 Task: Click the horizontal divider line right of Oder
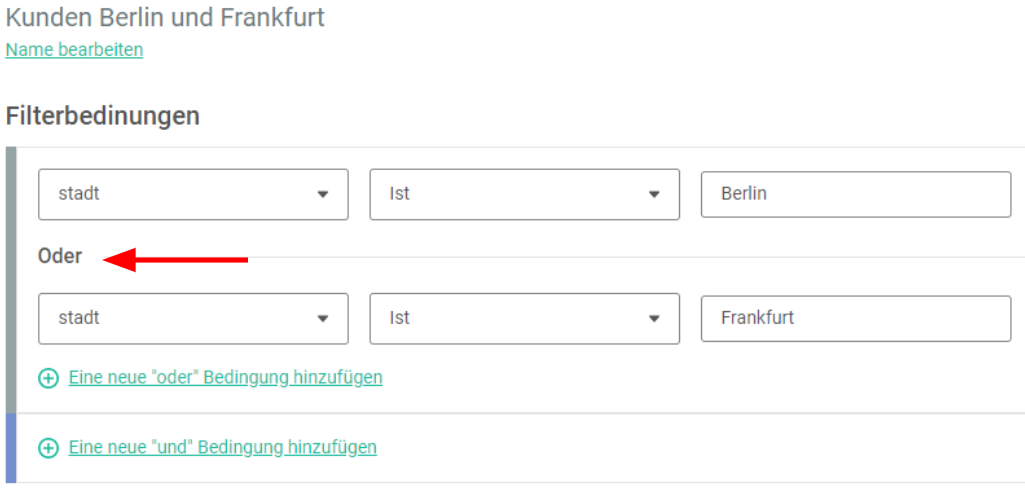click(x=636, y=257)
